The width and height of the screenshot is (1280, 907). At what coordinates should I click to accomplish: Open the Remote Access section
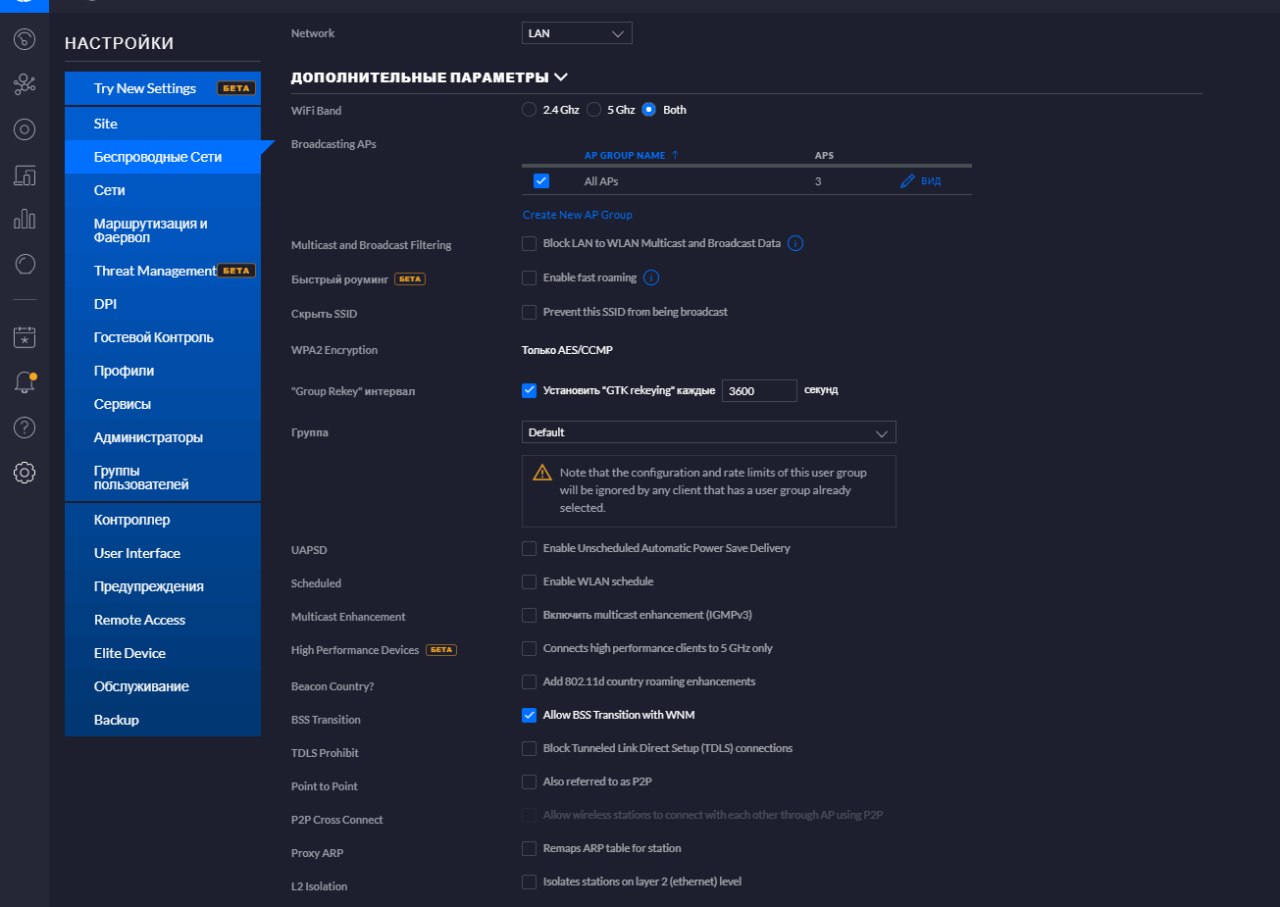pos(163,620)
